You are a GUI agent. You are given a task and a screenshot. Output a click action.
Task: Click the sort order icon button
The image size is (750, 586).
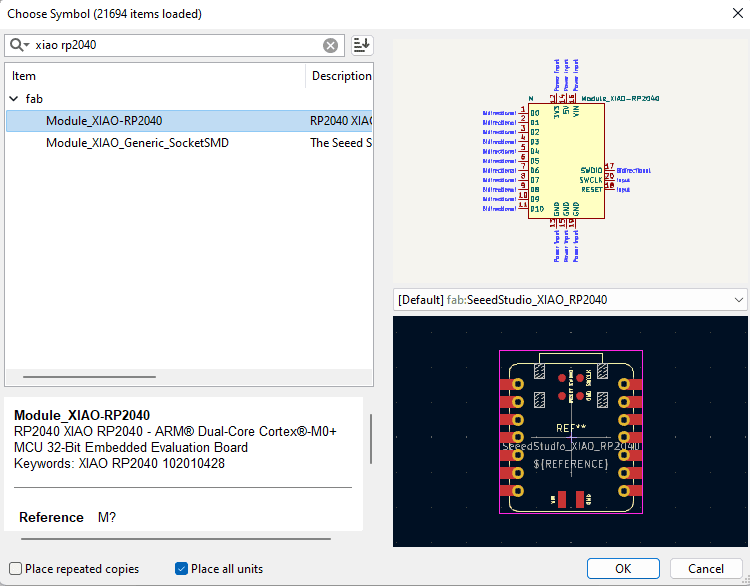[x=362, y=45]
